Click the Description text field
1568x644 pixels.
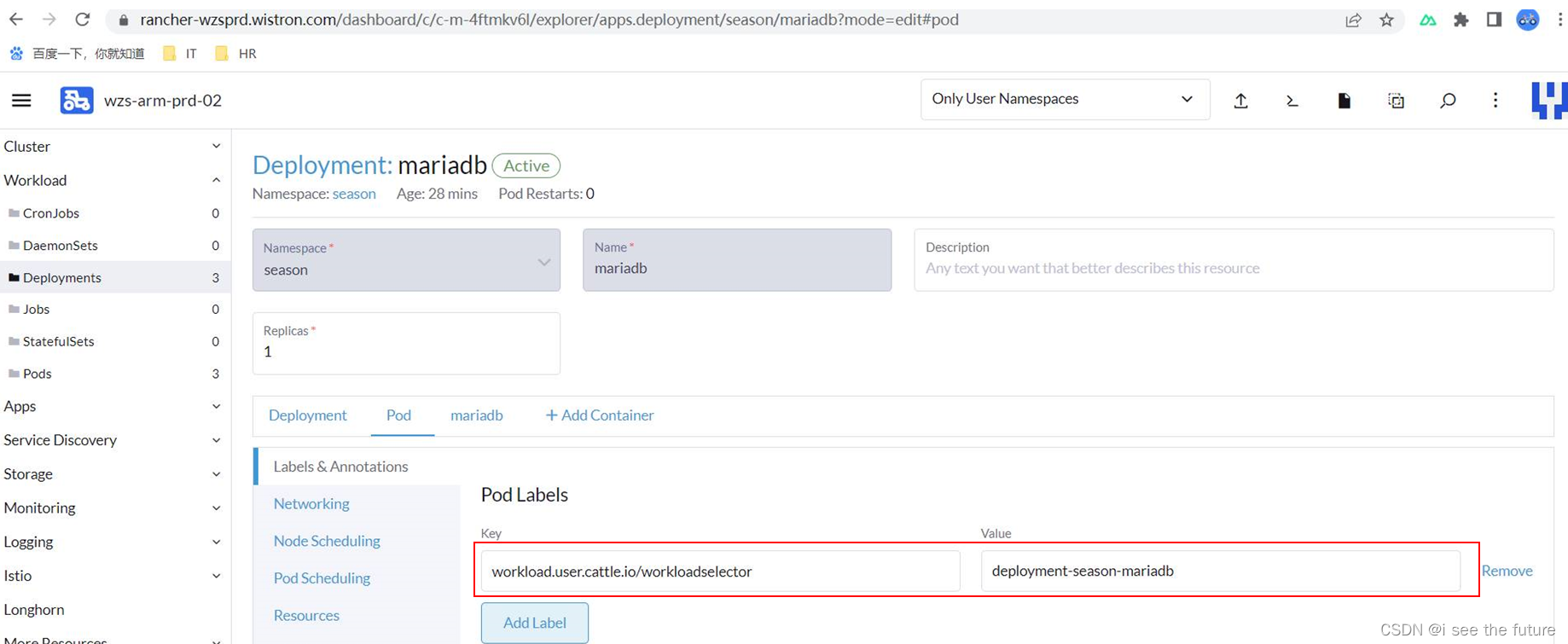(x=1234, y=260)
